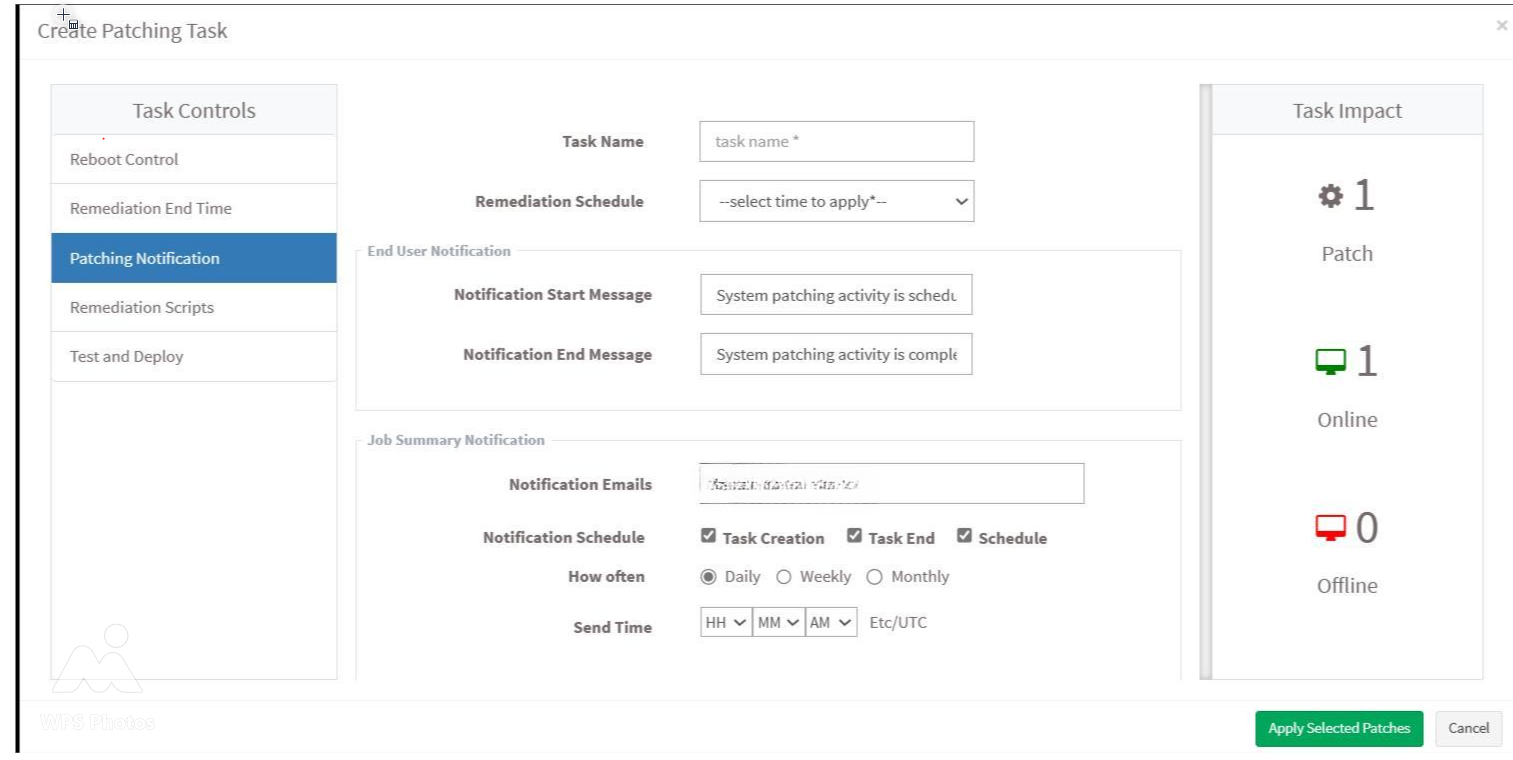Click the red Offline monitor icon
This screenshot has height=760, width=1513.
point(1330,528)
